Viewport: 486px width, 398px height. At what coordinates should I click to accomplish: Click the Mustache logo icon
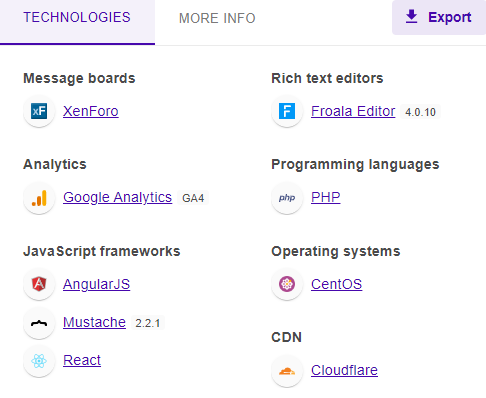coord(39,323)
